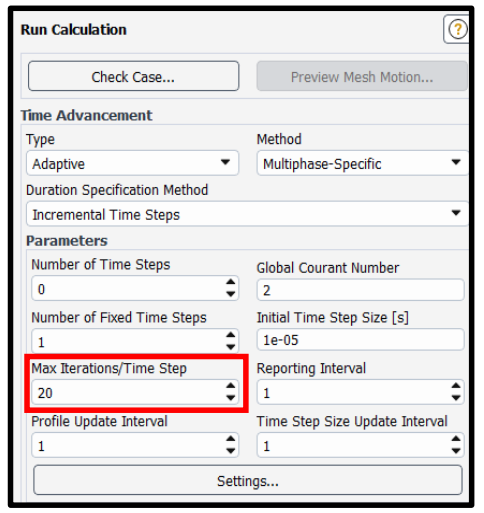Raise Max Iterations/Time Step using up arrow
The image size is (484, 513).
pyautogui.click(x=231, y=386)
